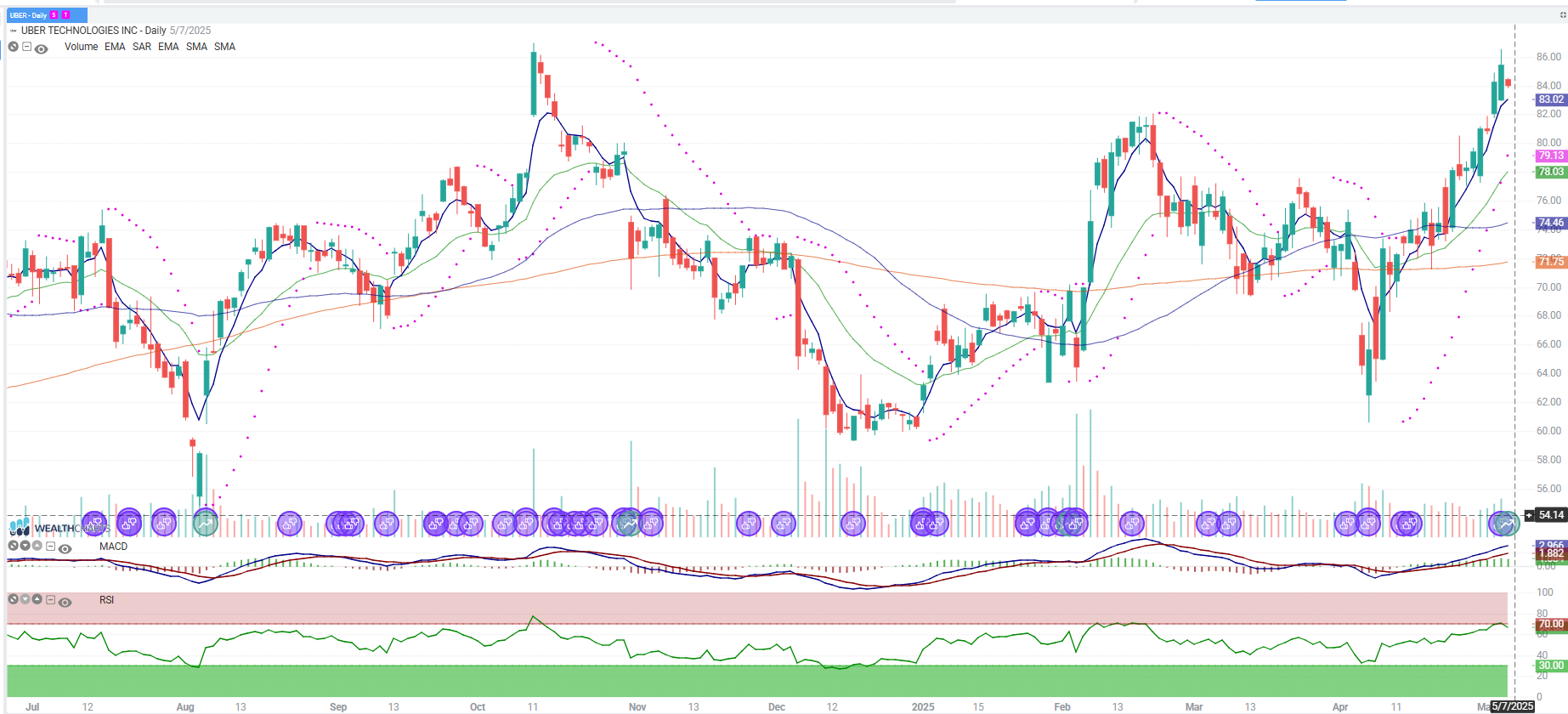
Task: Click the pink 79.13 SAR price tag
Action: coord(1551,156)
